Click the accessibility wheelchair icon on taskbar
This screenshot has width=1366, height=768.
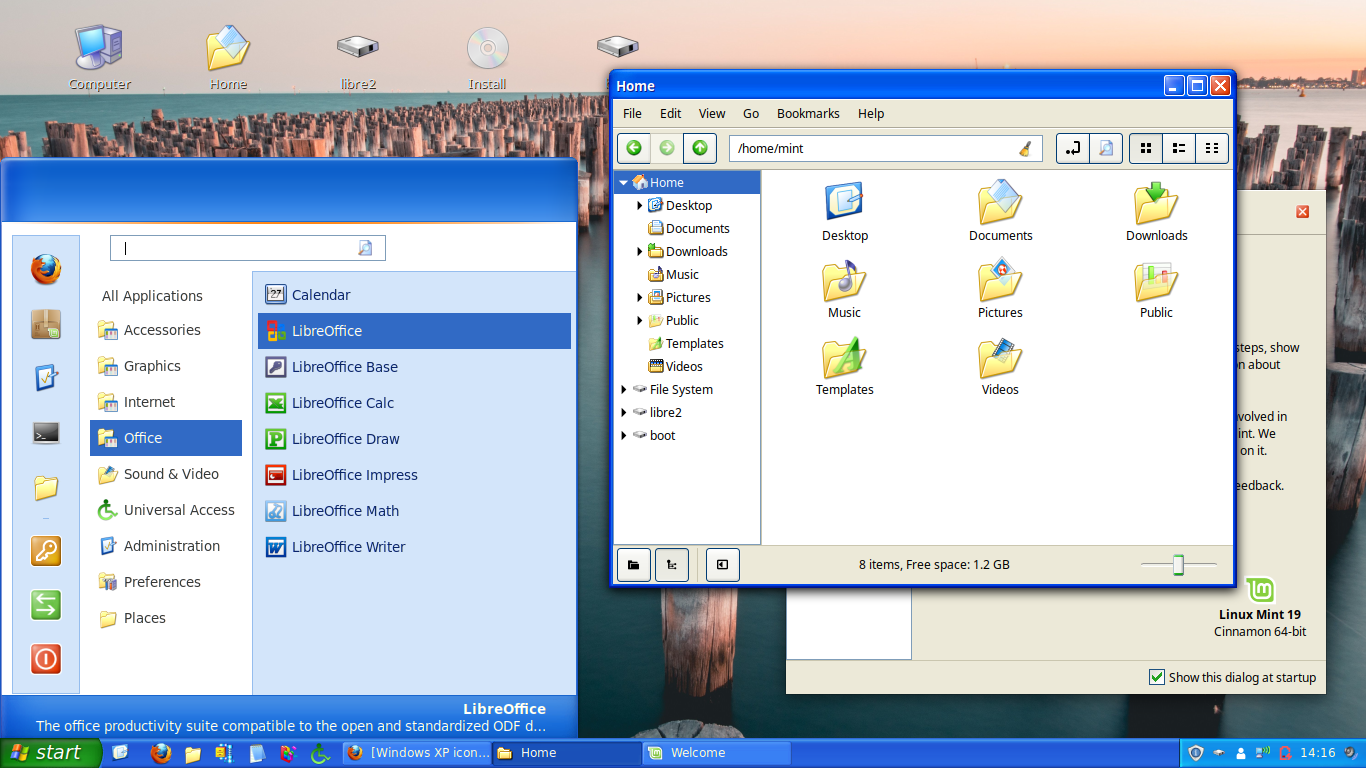[x=320, y=753]
